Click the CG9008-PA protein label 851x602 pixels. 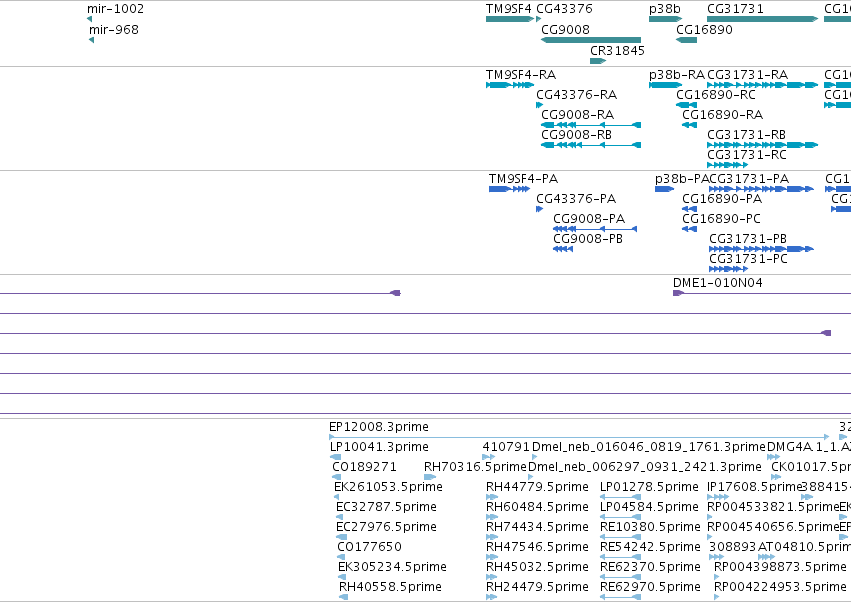[589, 219]
